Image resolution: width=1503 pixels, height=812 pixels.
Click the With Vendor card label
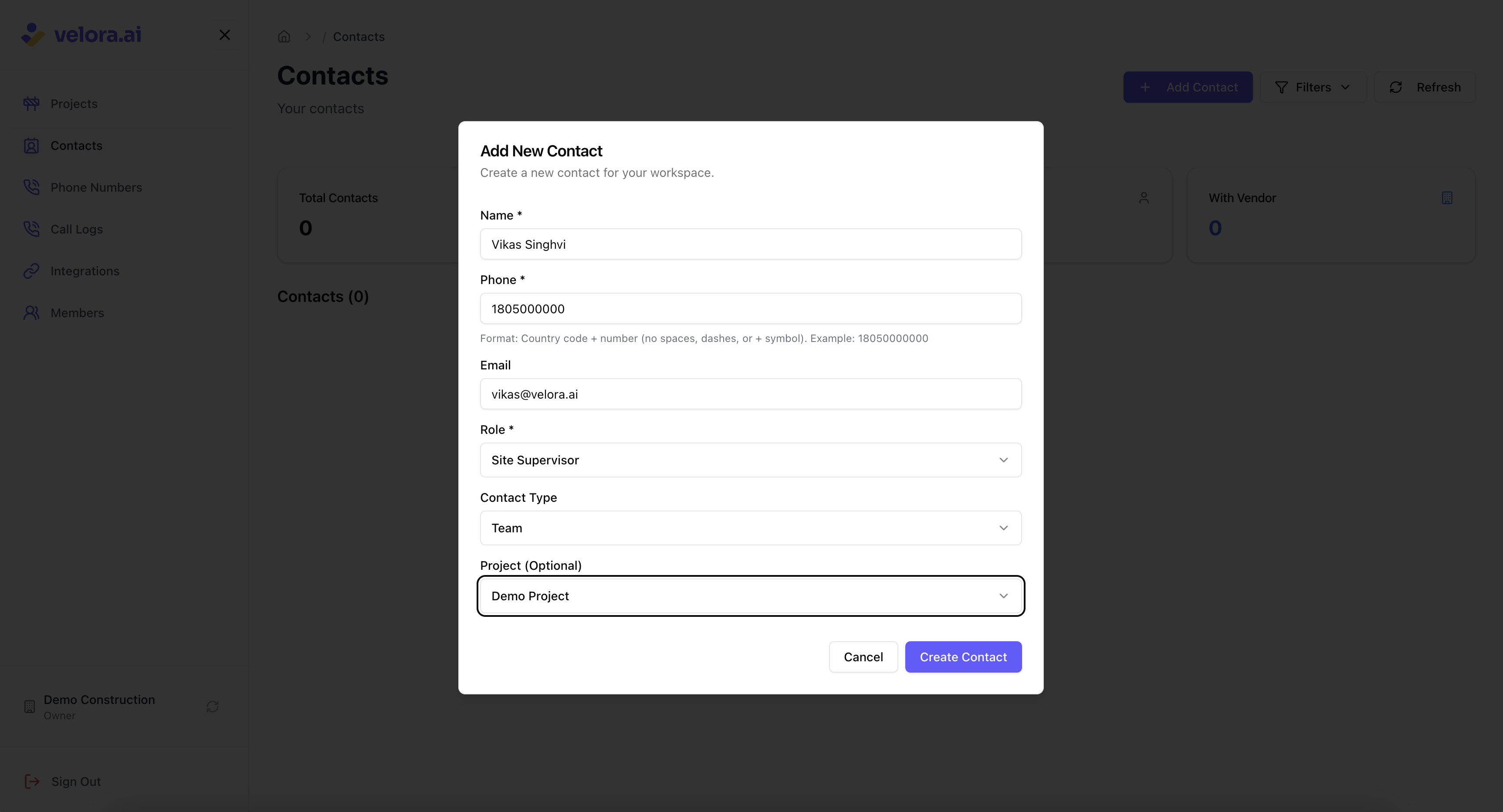coord(1242,198)
